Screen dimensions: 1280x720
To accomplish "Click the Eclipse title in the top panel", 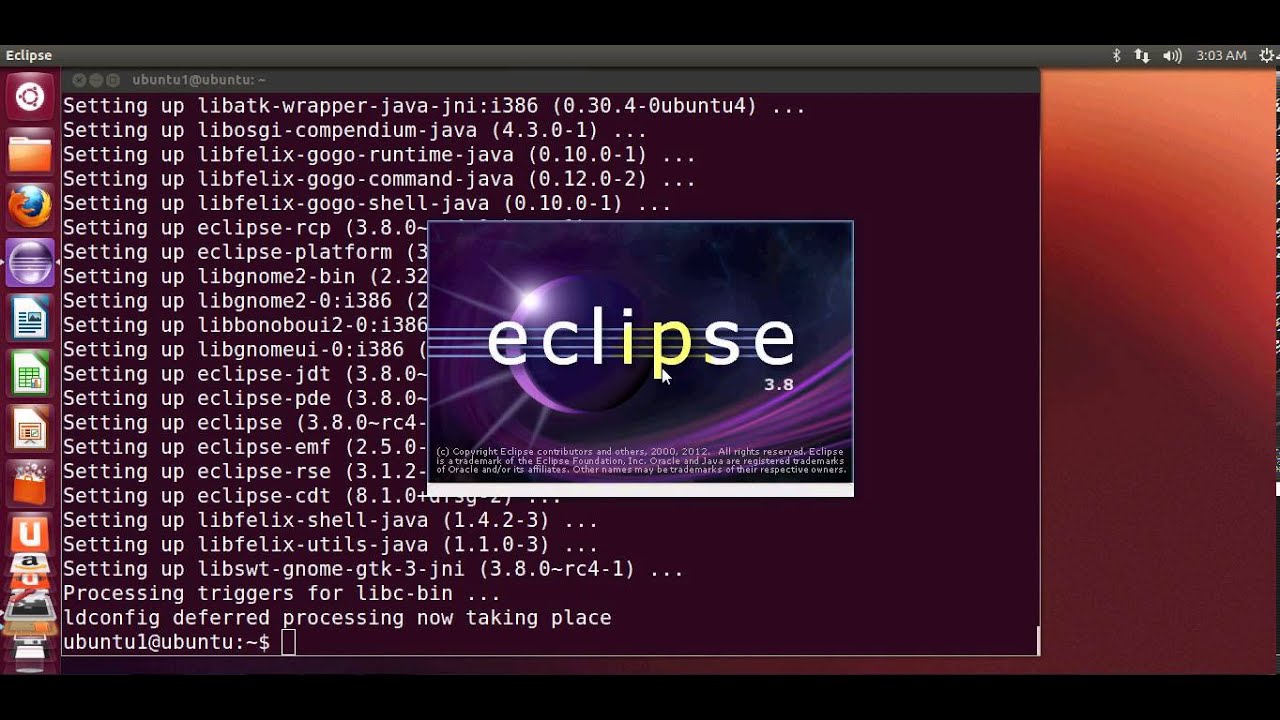I will point(28,56).
